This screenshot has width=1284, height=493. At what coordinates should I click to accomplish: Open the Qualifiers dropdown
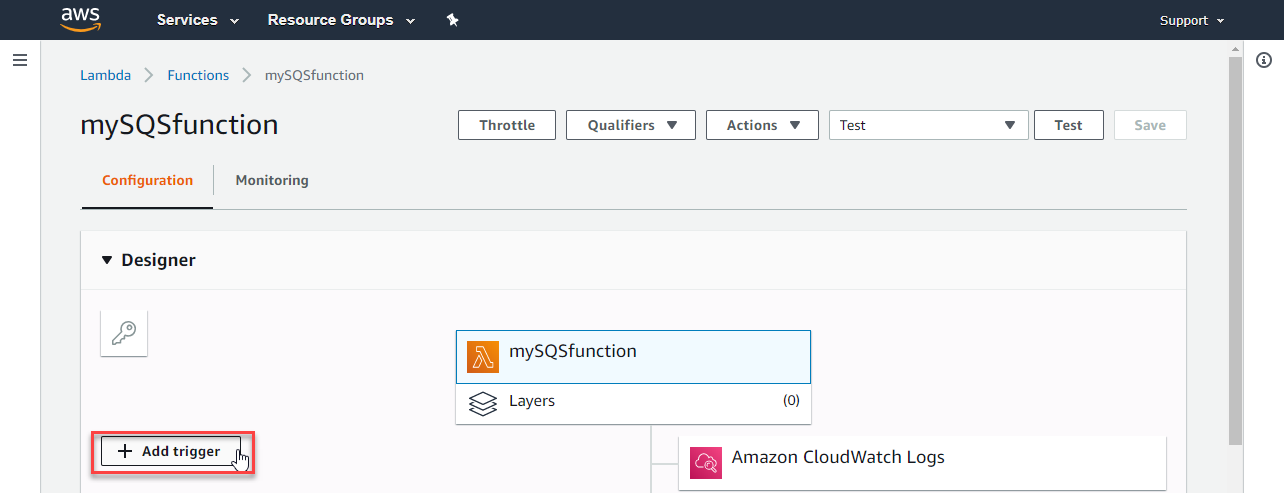click(631, 125)
